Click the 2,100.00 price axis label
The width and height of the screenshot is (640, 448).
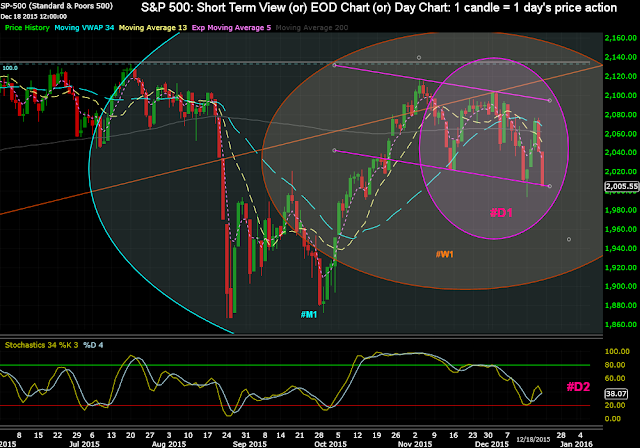click(x=620, y=95)
